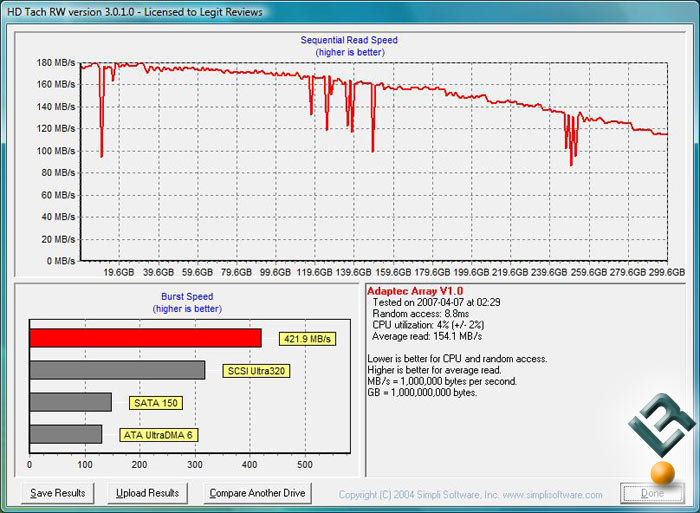
Task: Click the Adaptec Array V1.0 drive title
Action: 415,291
